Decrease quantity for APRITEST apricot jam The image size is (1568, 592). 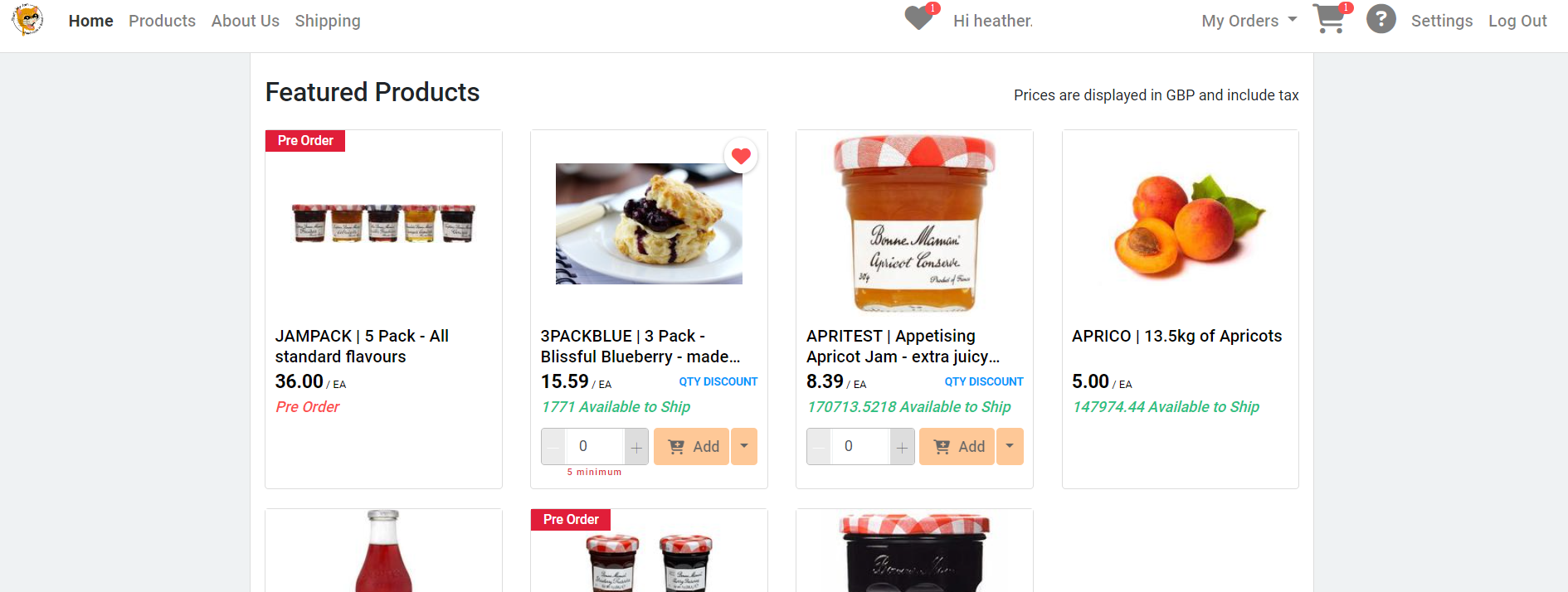tap(819, 447)
